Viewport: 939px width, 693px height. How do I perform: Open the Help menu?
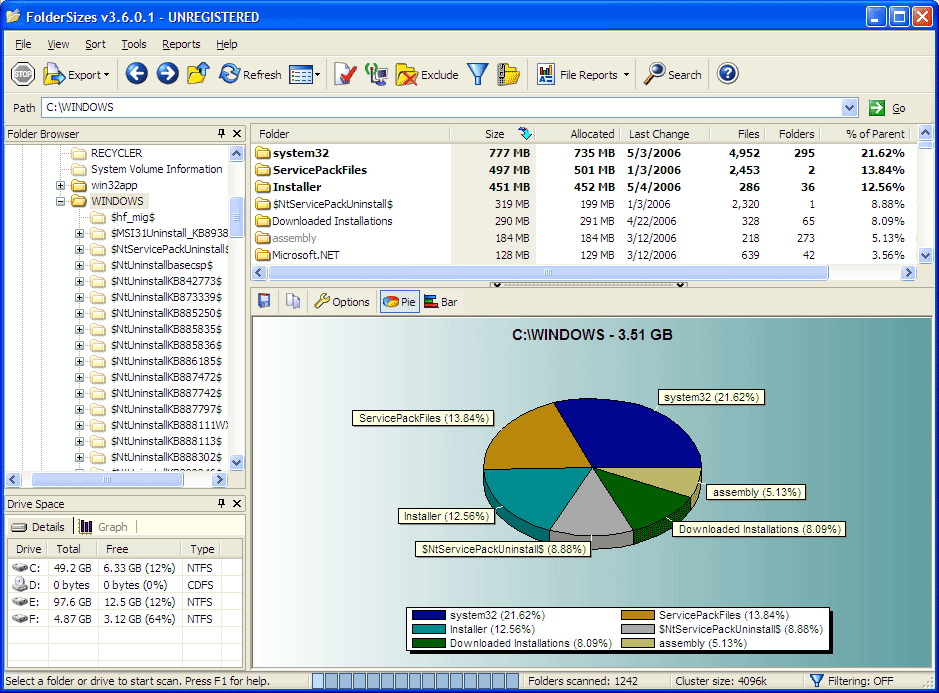226,44
